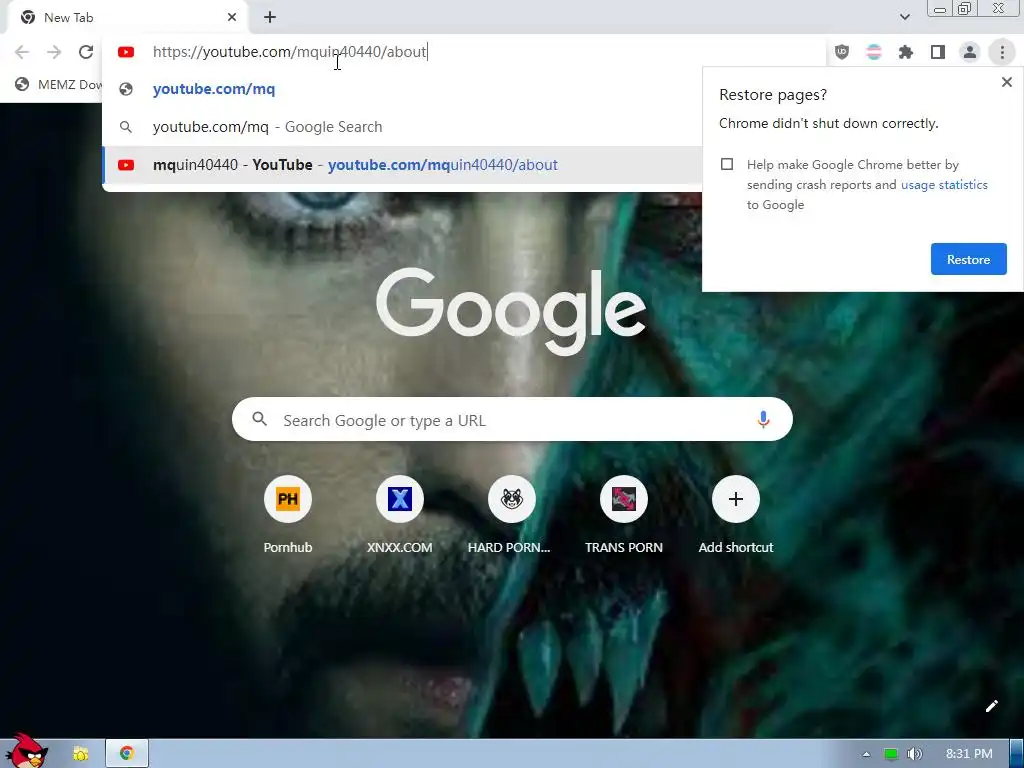
Task: Toggle the side panel icon
Action: pyautogui.click(x=938, y=52)
